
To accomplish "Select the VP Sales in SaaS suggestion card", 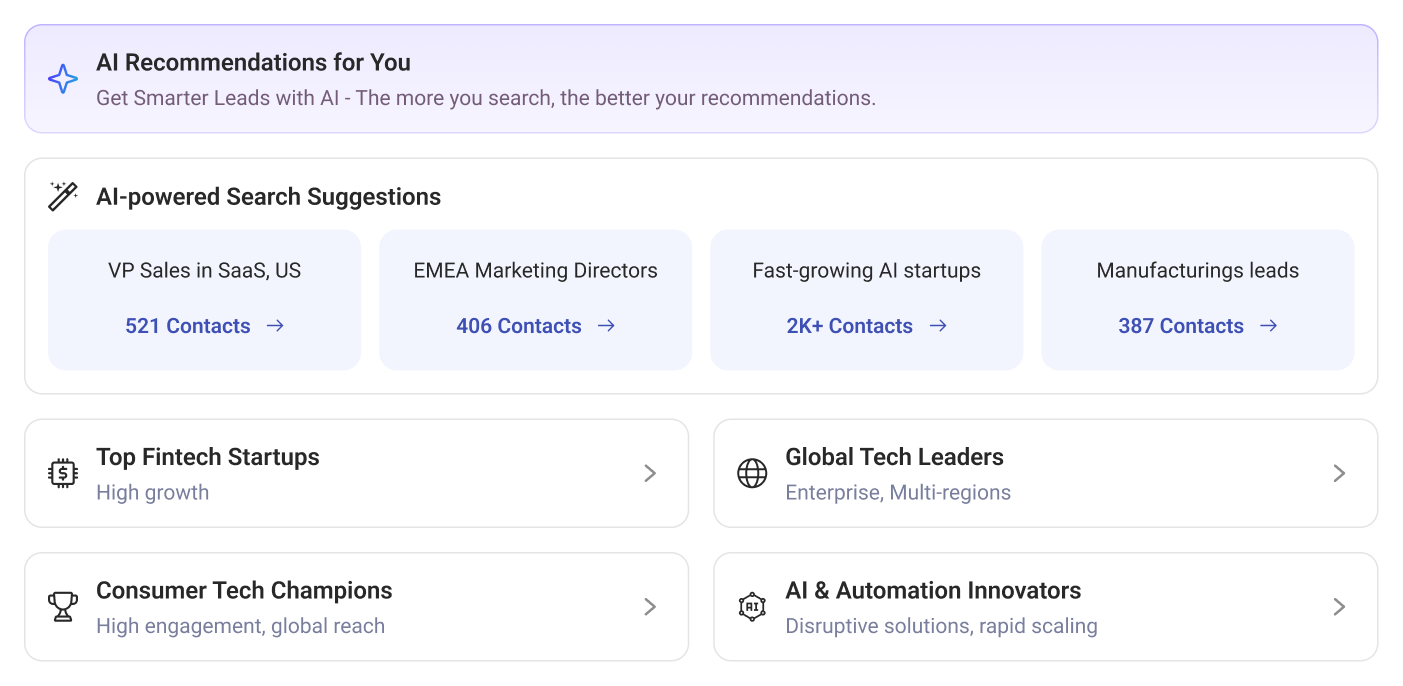I will 204,270.
